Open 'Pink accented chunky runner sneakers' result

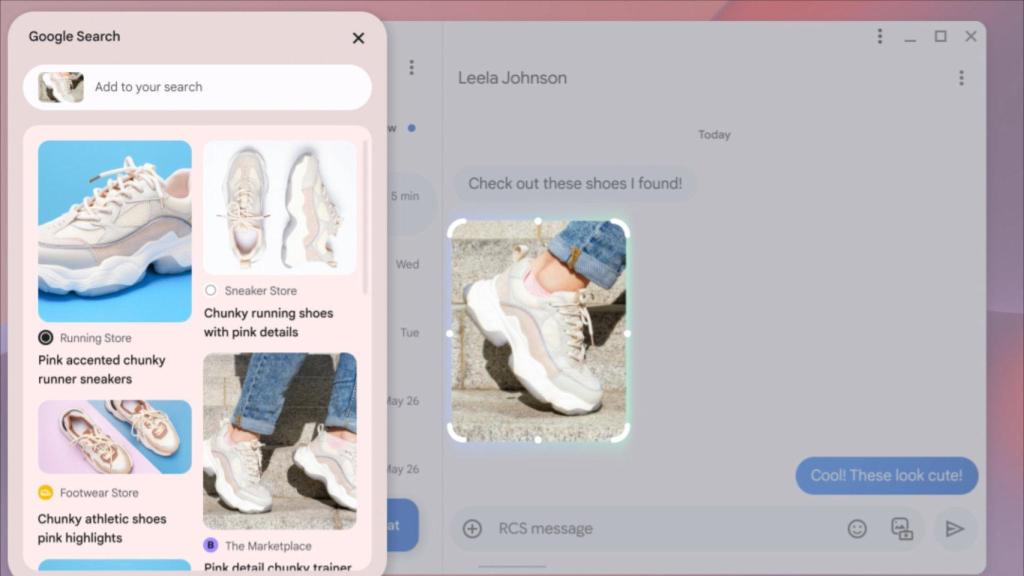[101, 369]
